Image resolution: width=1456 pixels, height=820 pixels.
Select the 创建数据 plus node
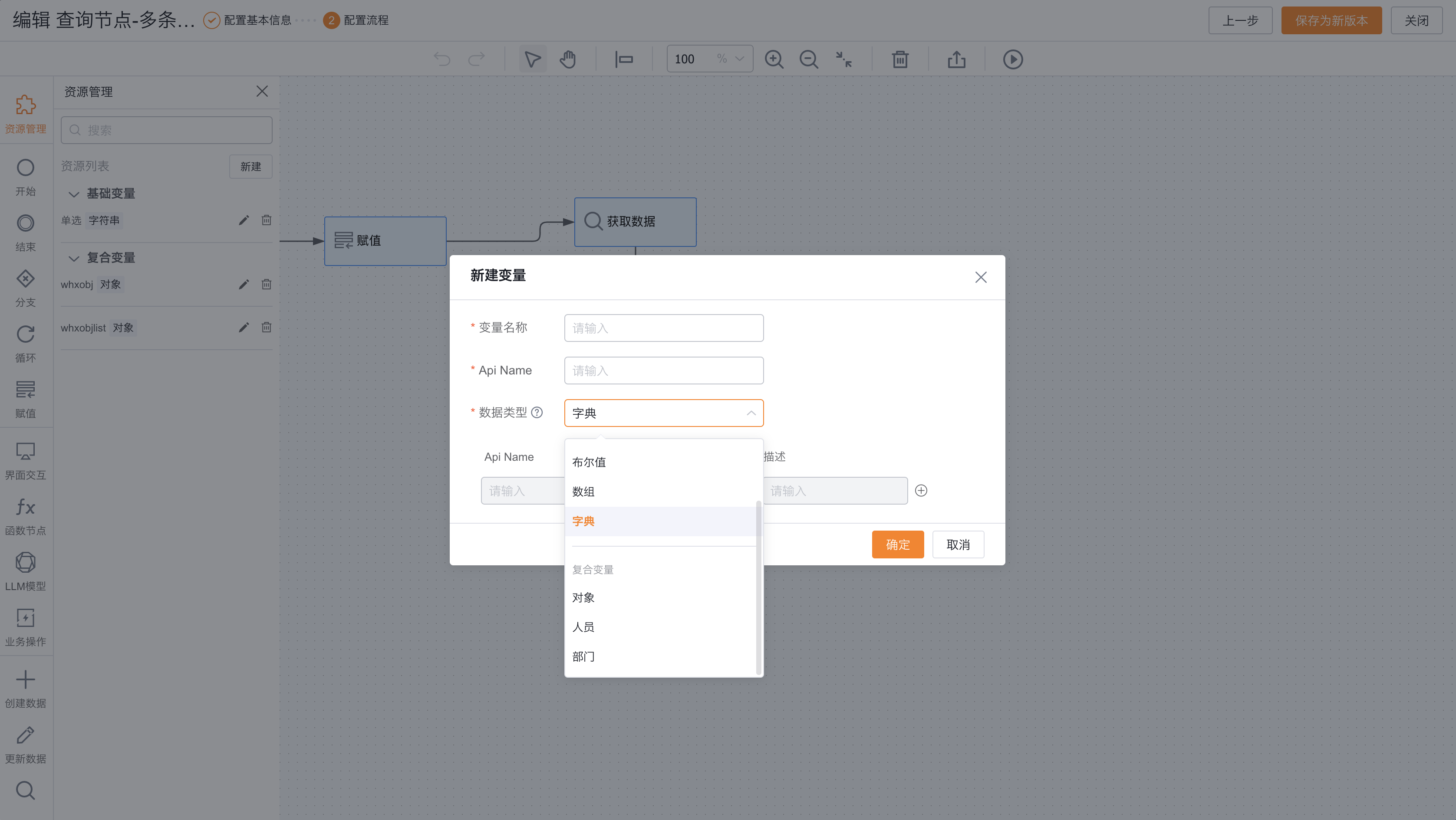point(26,689)
